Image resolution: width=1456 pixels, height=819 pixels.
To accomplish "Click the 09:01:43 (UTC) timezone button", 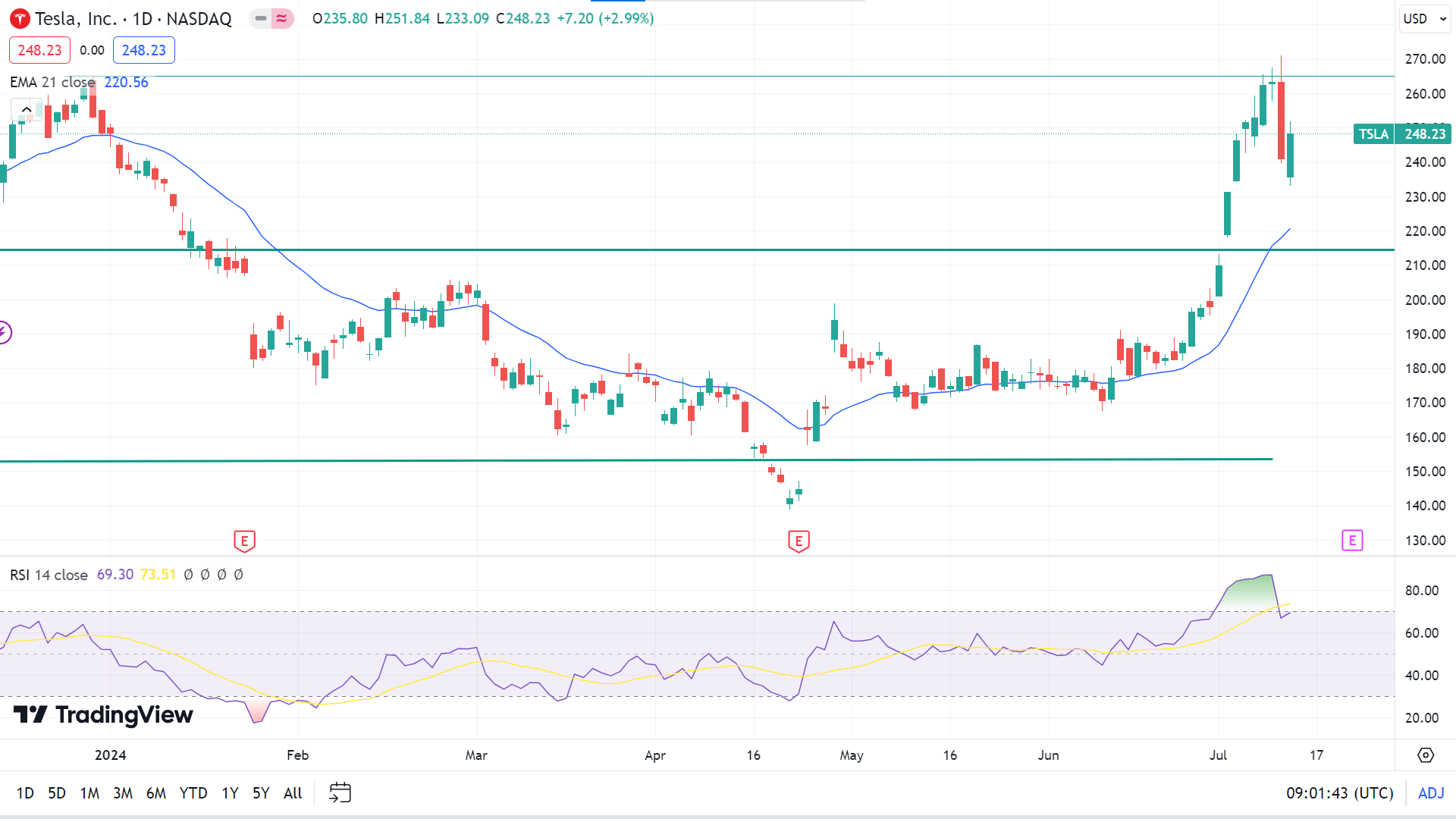I will coord(1340,793).
